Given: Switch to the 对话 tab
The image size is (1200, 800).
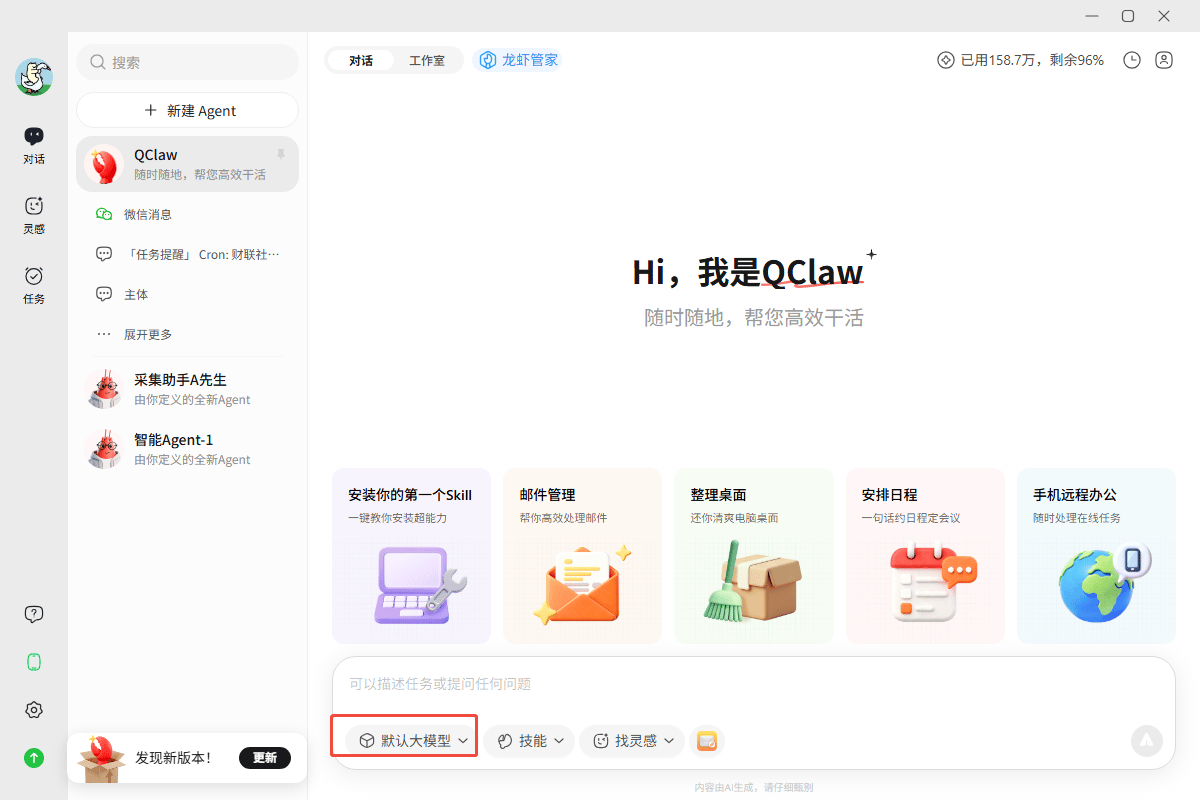Looking at the screenshot, I should (x=361, y=60).
